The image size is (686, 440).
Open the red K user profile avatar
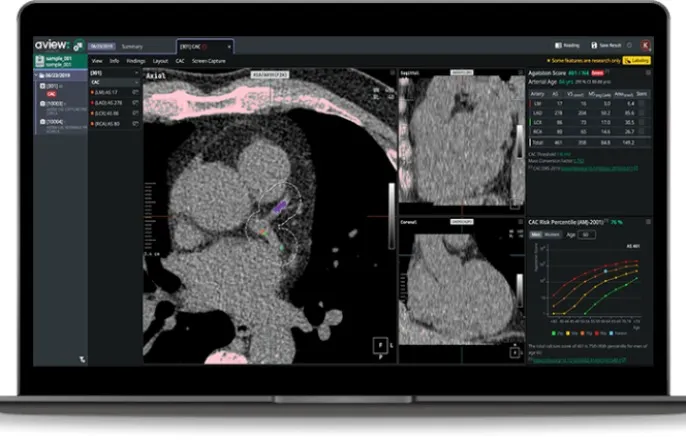(x=645, y=45)
